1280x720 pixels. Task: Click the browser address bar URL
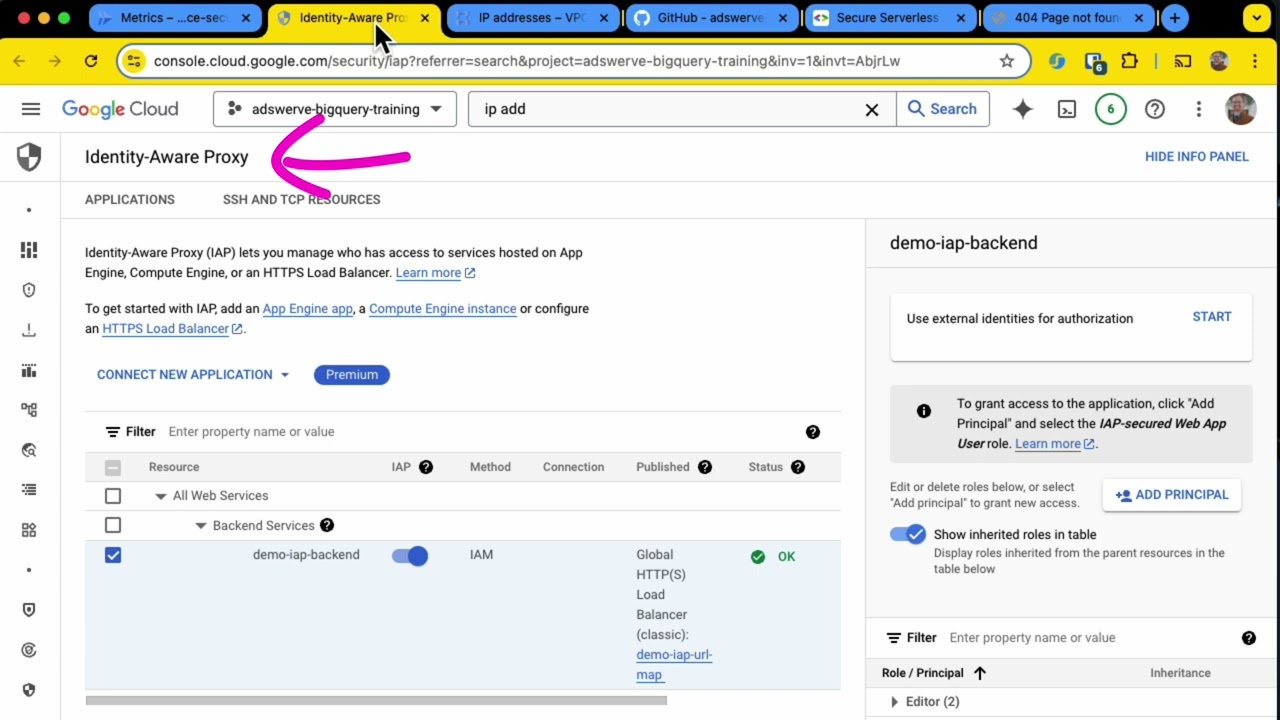pos(527,61)
